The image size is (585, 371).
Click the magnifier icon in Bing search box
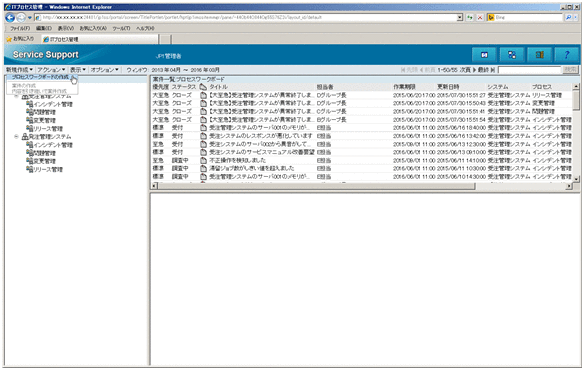569,18
